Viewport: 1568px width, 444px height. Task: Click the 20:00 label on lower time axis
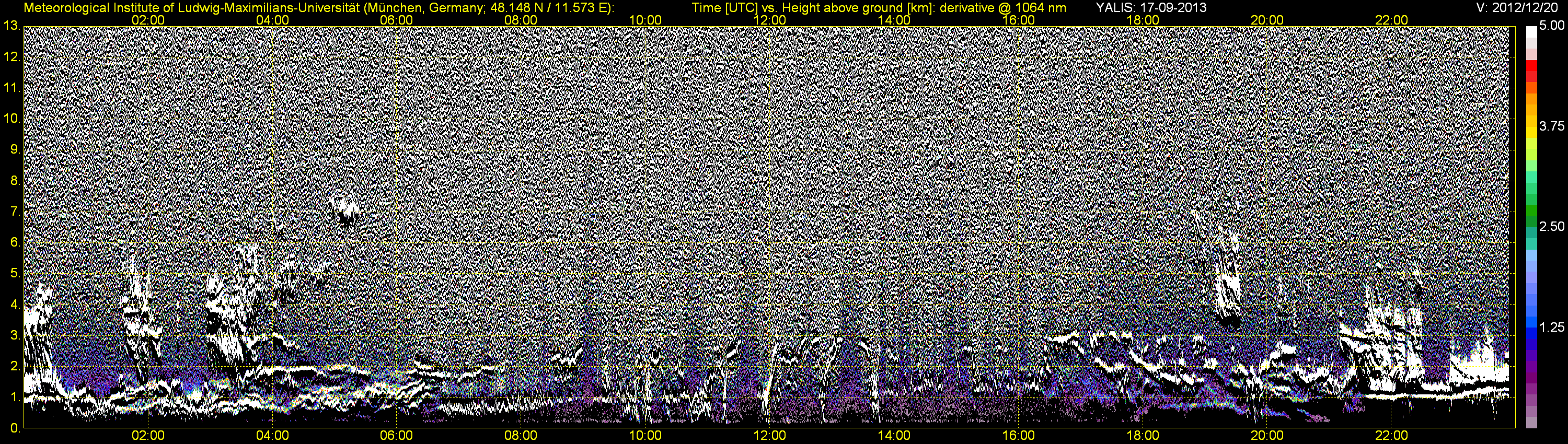point(1267,436)
